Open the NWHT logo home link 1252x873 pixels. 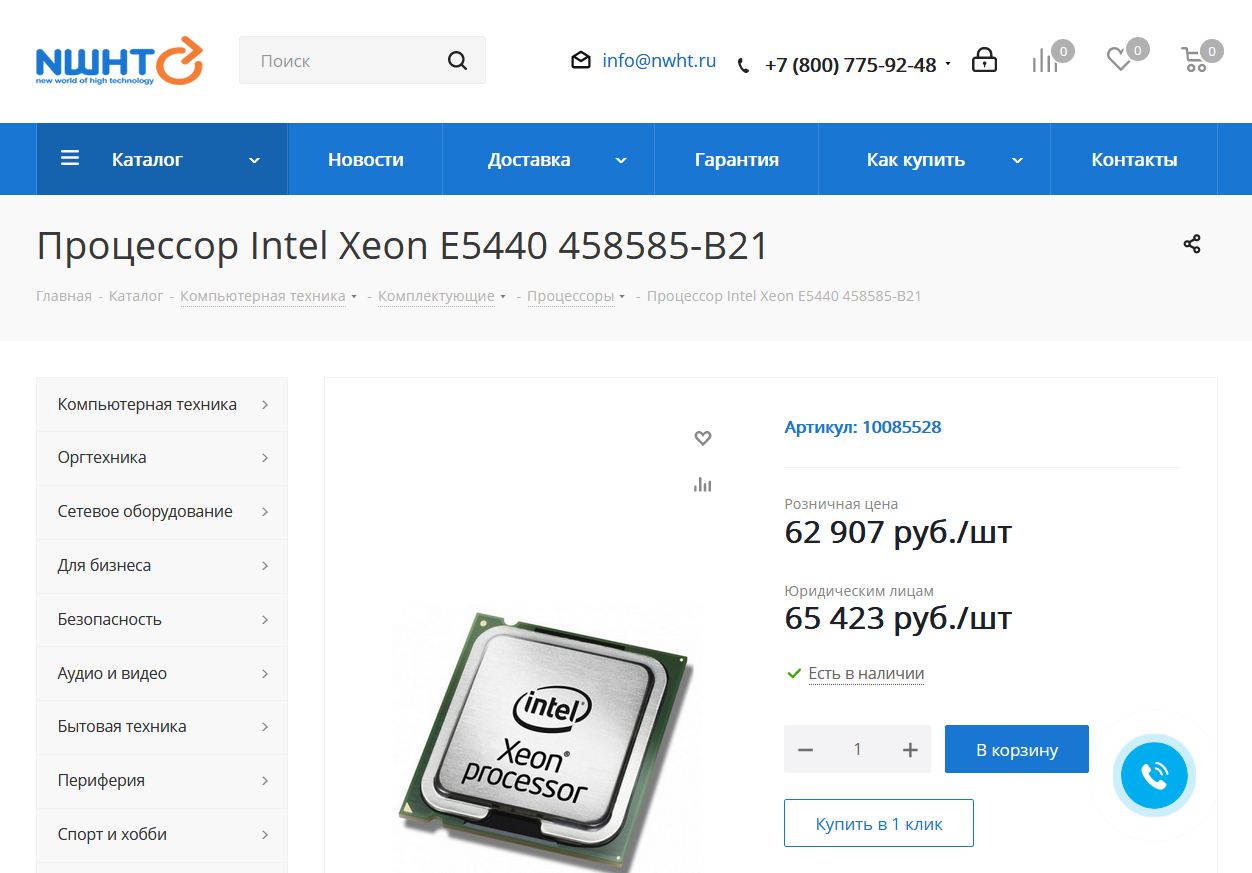pyautogui.click(x=119, y=61)
